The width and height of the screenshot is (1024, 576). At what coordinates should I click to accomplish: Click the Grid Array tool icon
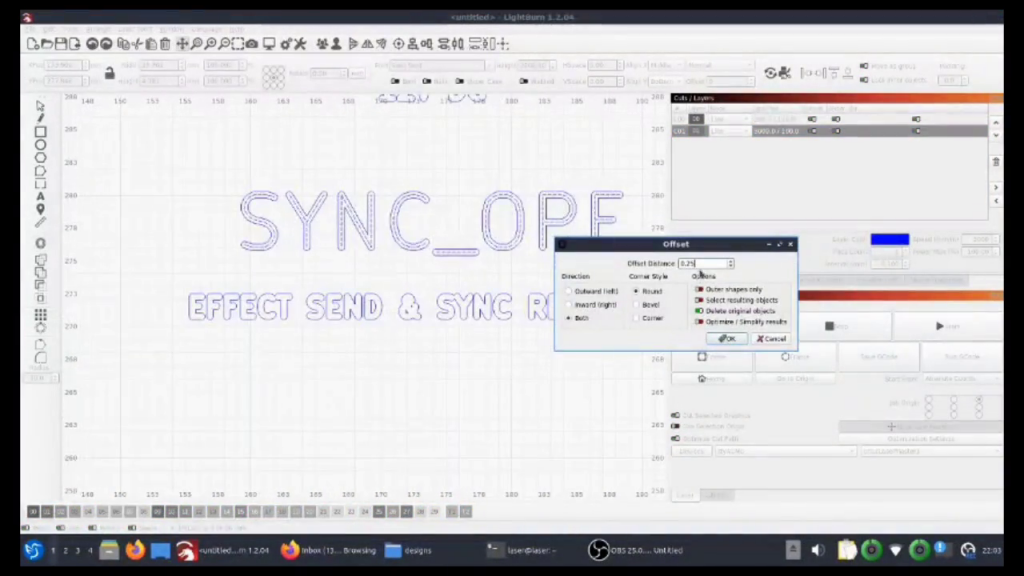point(40,315)
